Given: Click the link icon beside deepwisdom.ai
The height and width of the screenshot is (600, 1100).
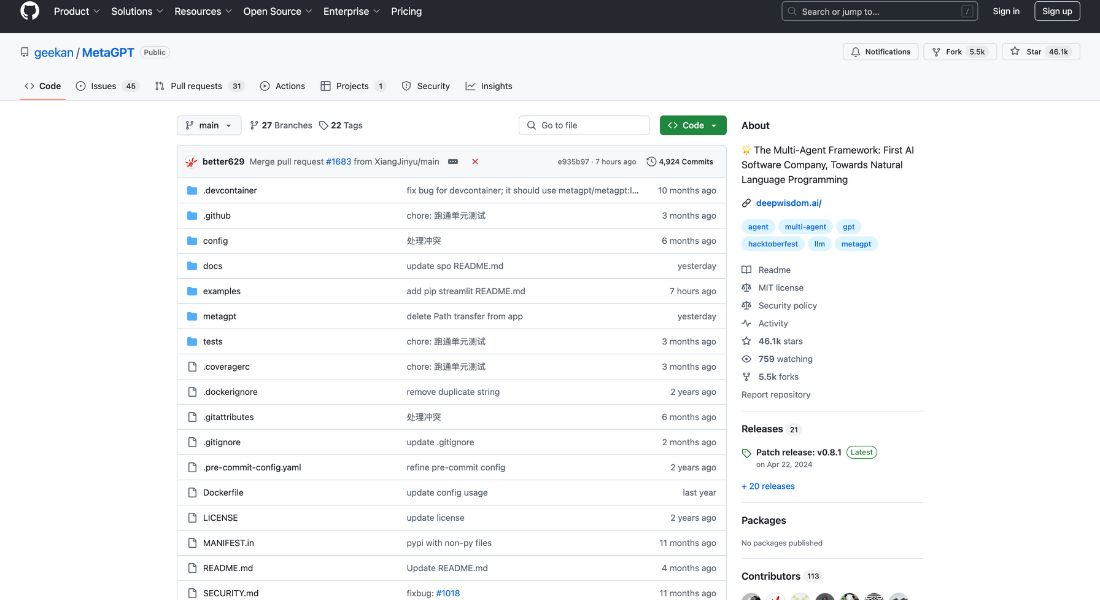Looking at the screenshot, I should point(745,202).
